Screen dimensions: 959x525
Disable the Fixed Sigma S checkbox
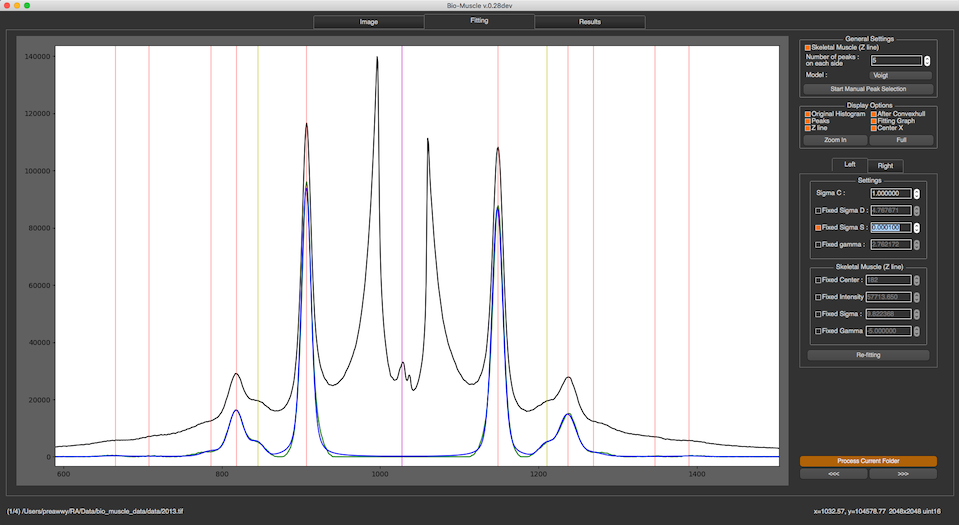point(818,228)
